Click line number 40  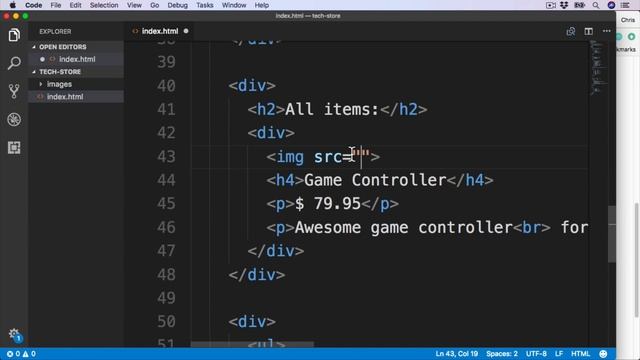[x=166, y=86]
